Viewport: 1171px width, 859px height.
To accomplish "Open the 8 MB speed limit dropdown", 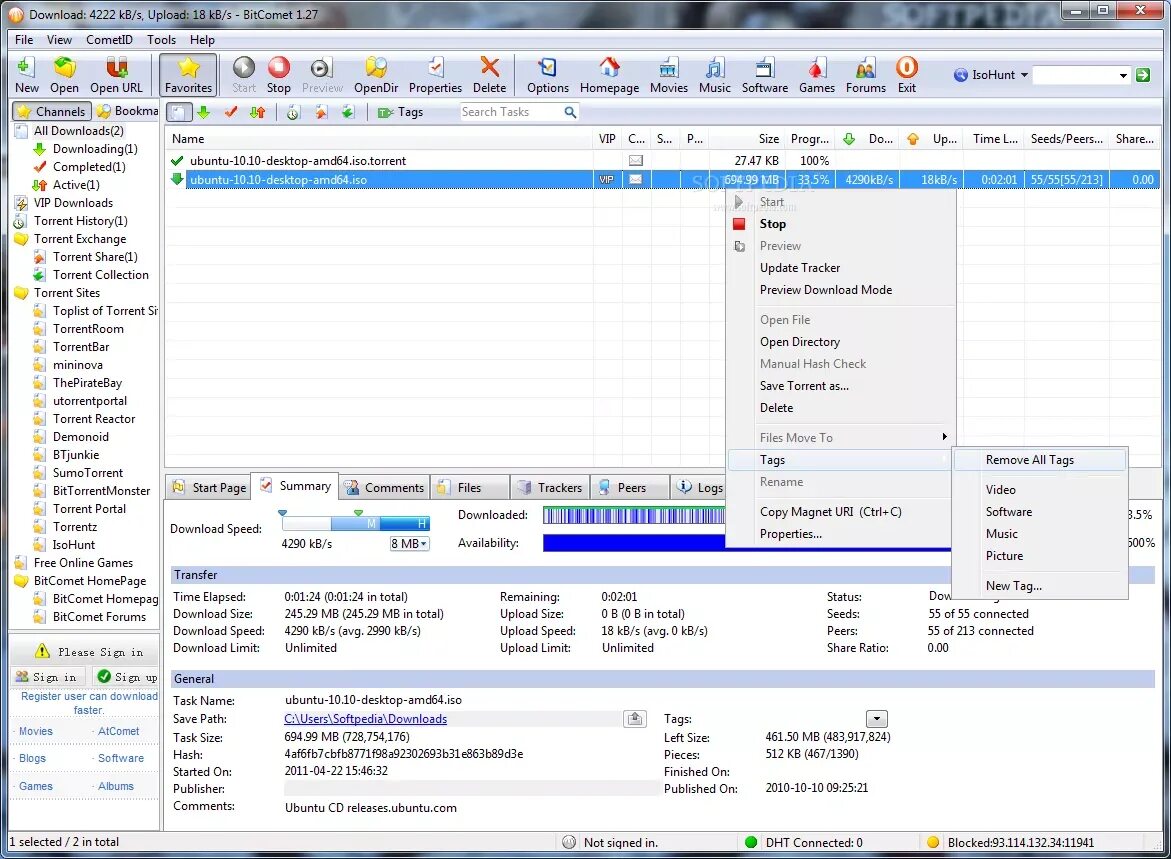I will point(409,544).
